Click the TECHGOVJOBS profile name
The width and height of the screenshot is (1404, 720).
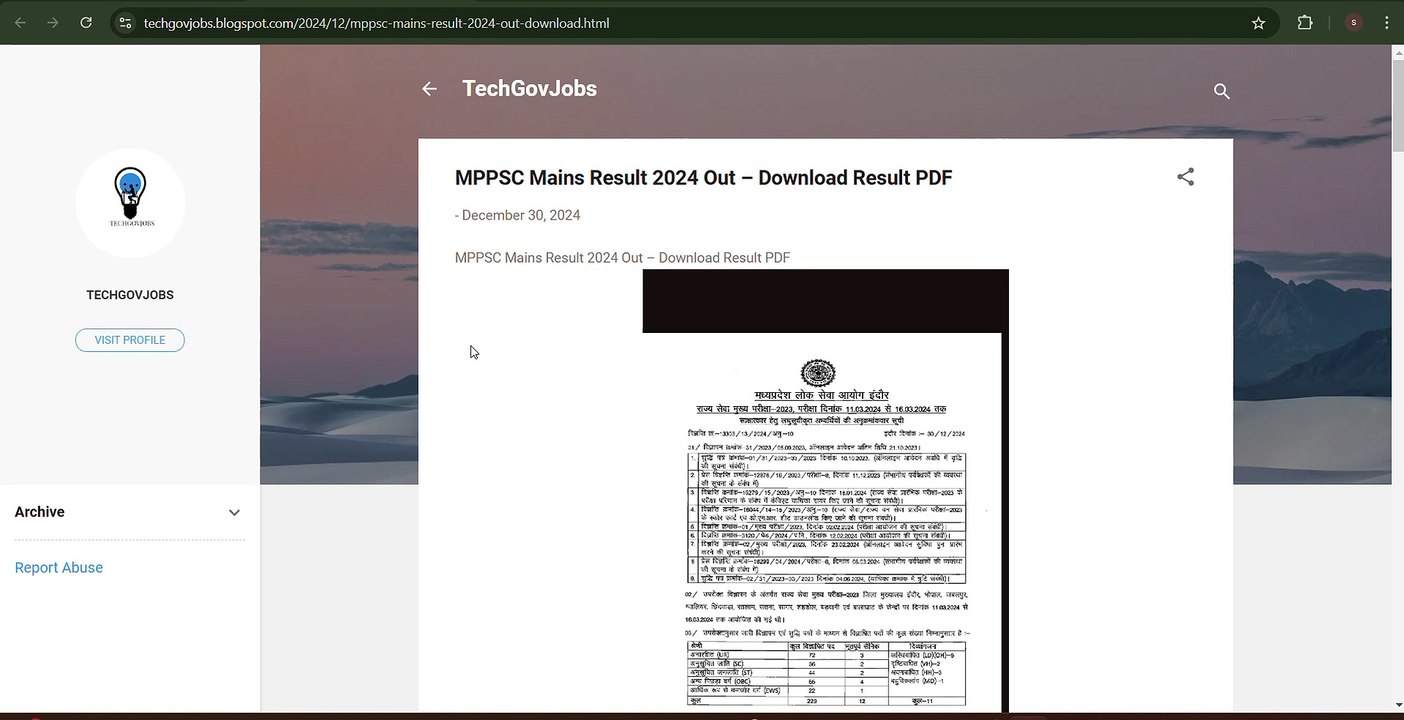130,295
